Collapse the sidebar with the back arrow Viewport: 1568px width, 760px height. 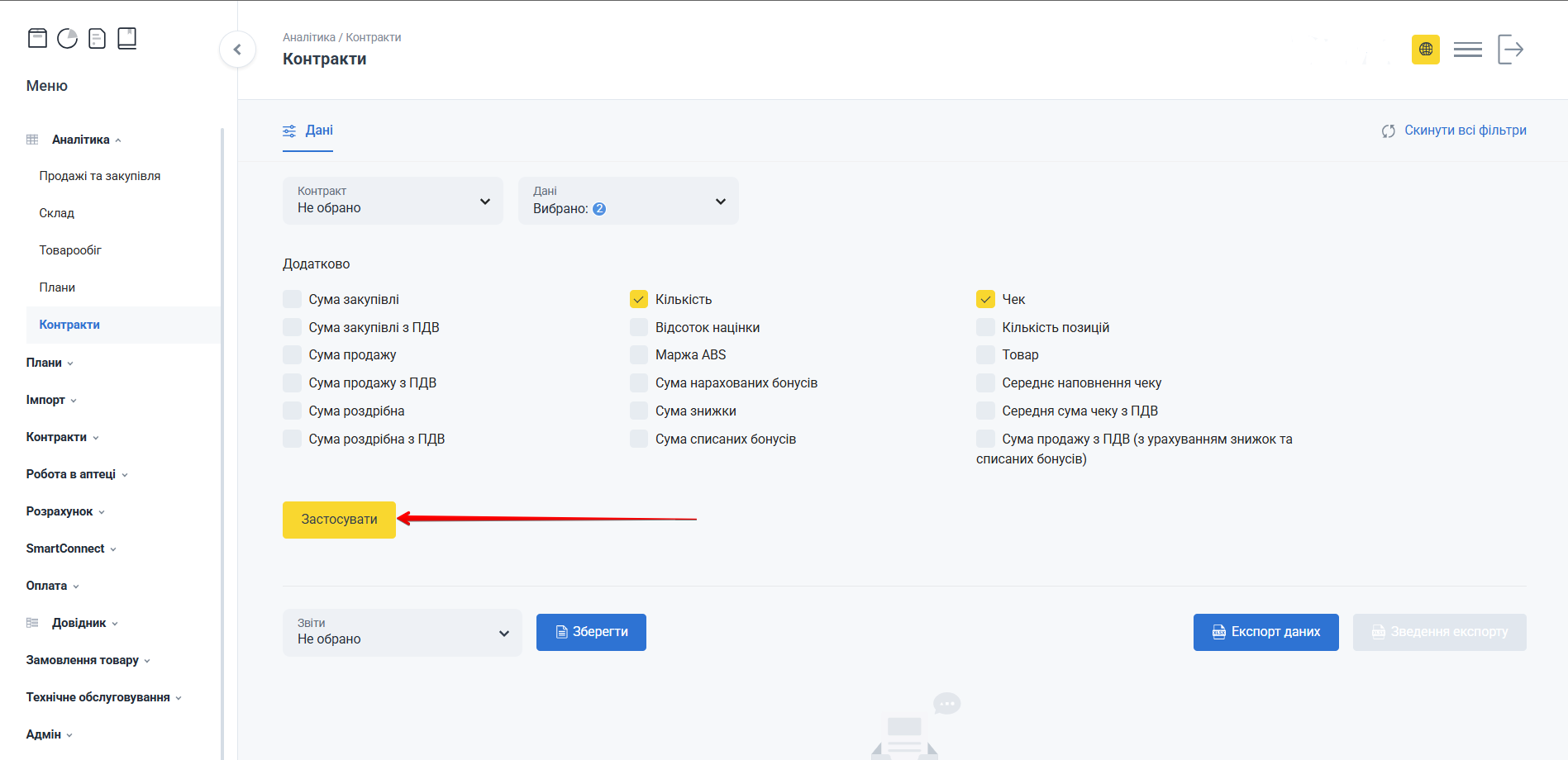pyautogui.click(x=237, y=50)
